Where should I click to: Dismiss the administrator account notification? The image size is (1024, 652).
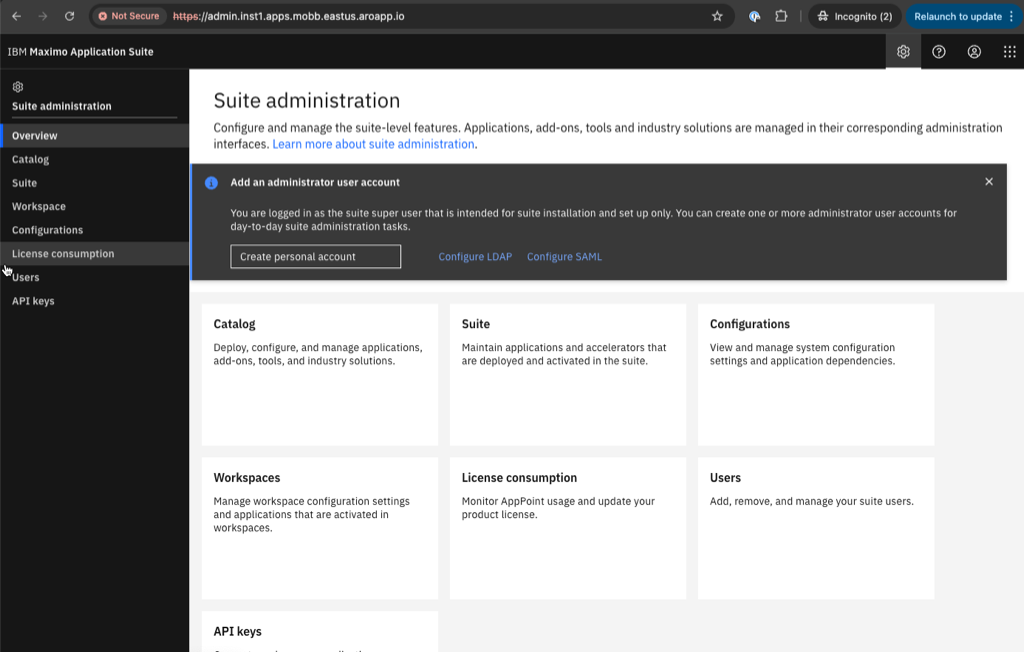pos(989,182)
